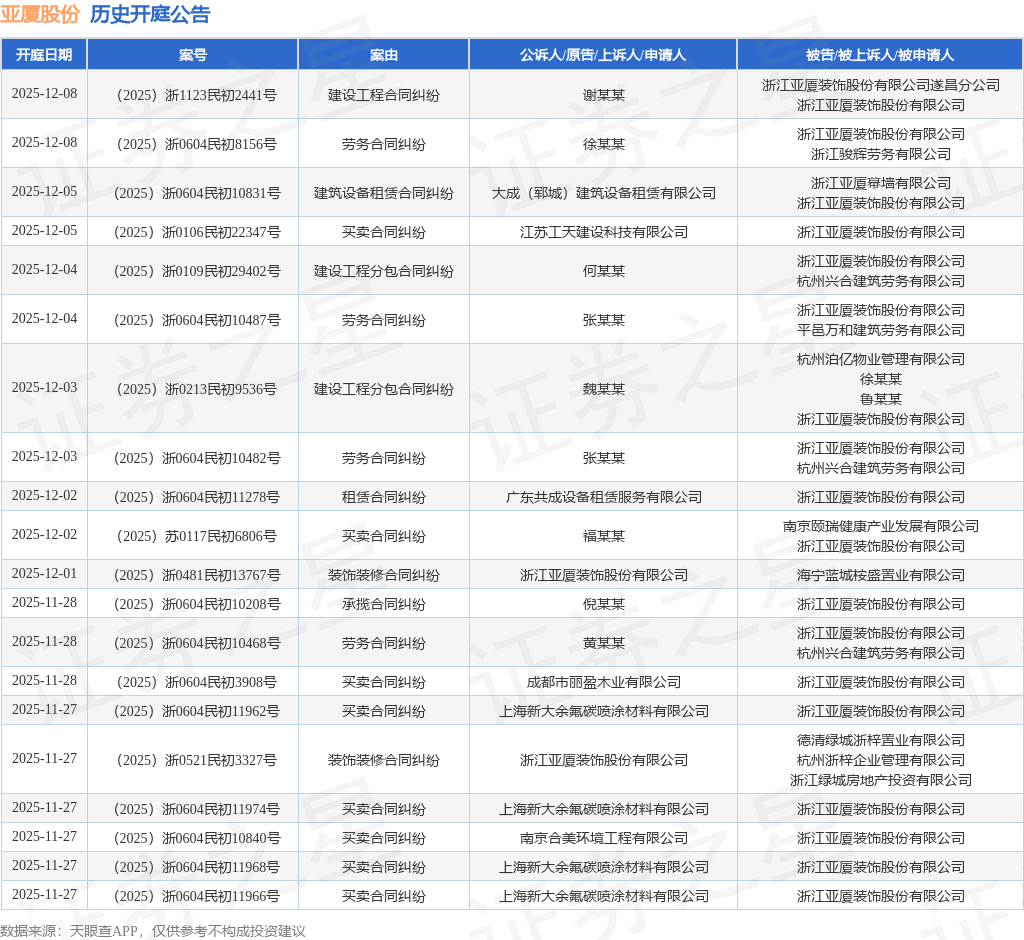Click defendant 浙江亚厦幕墙有限公司
The height and width of the screenshot is (940, 1024).
(880, 183)
